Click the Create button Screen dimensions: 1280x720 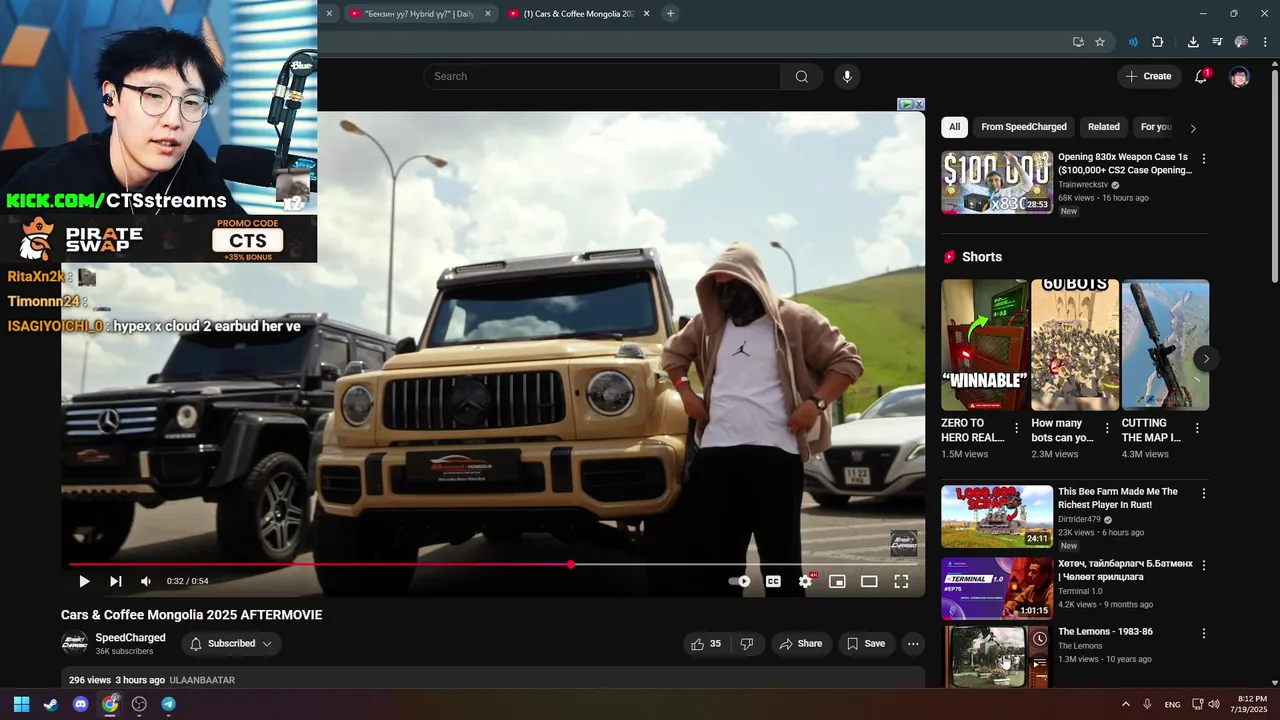1148,76
